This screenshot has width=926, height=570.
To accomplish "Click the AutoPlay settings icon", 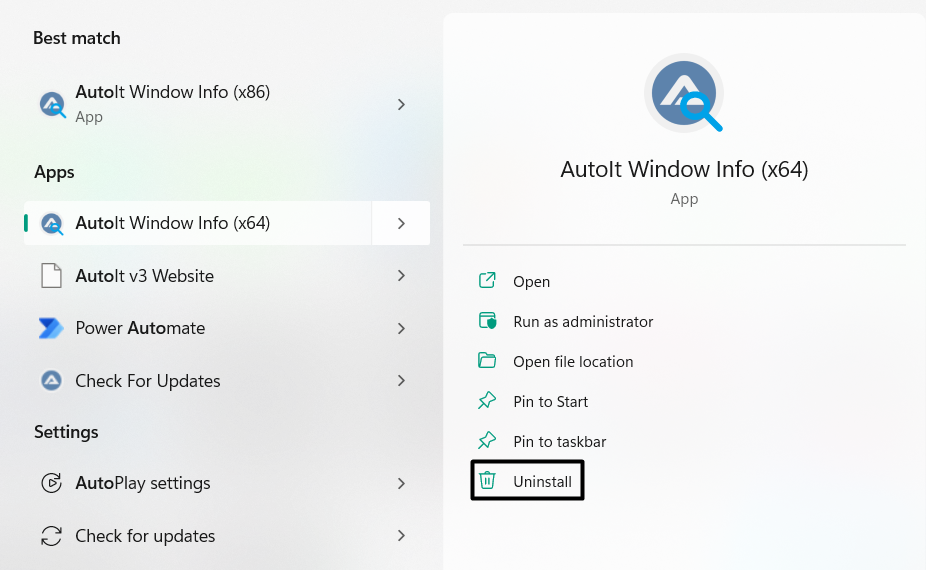I will click(x=51, y=483).
